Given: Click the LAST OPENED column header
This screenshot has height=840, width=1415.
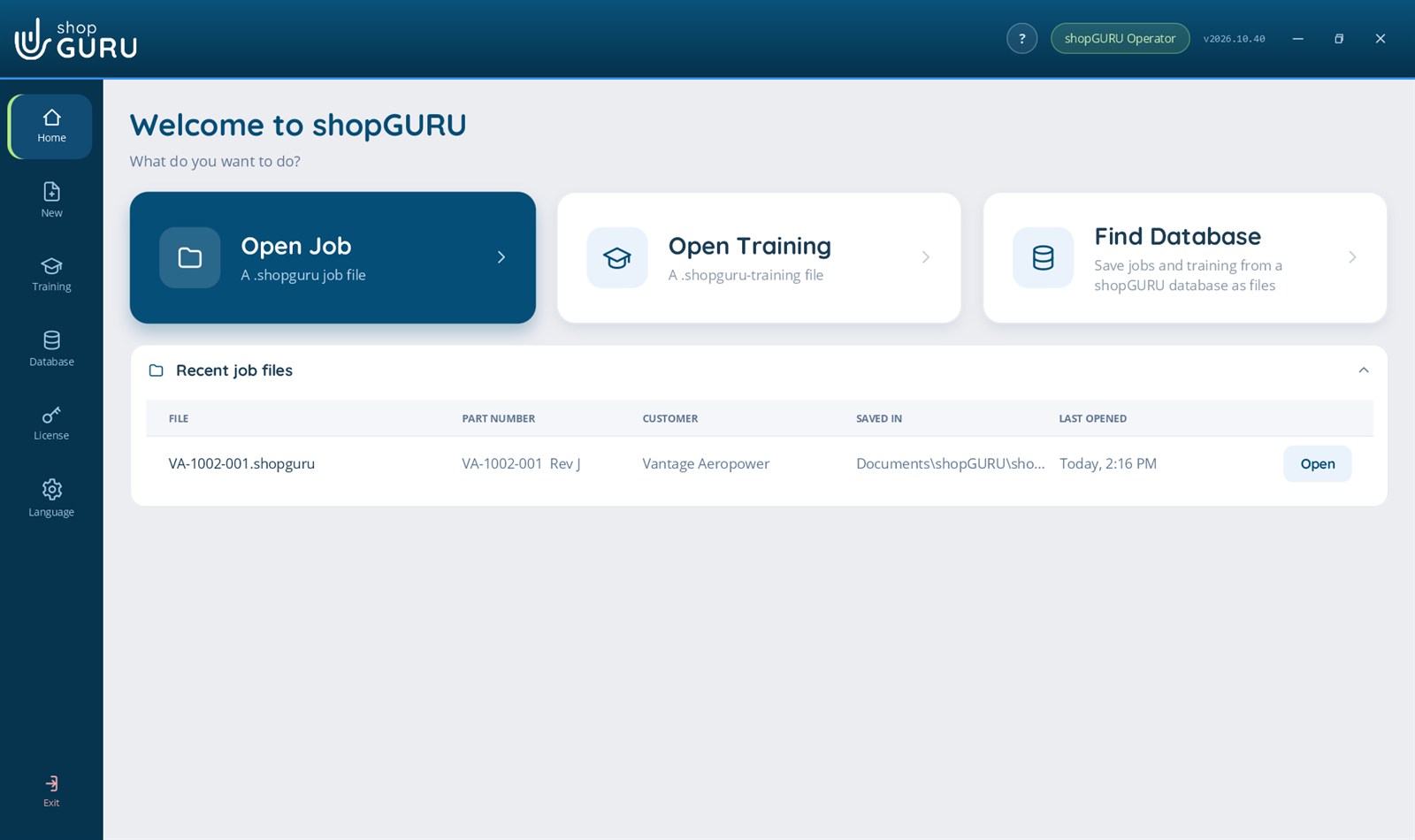Looking at the screenshot, I should pyautogui.click(x=1092, y=418).
